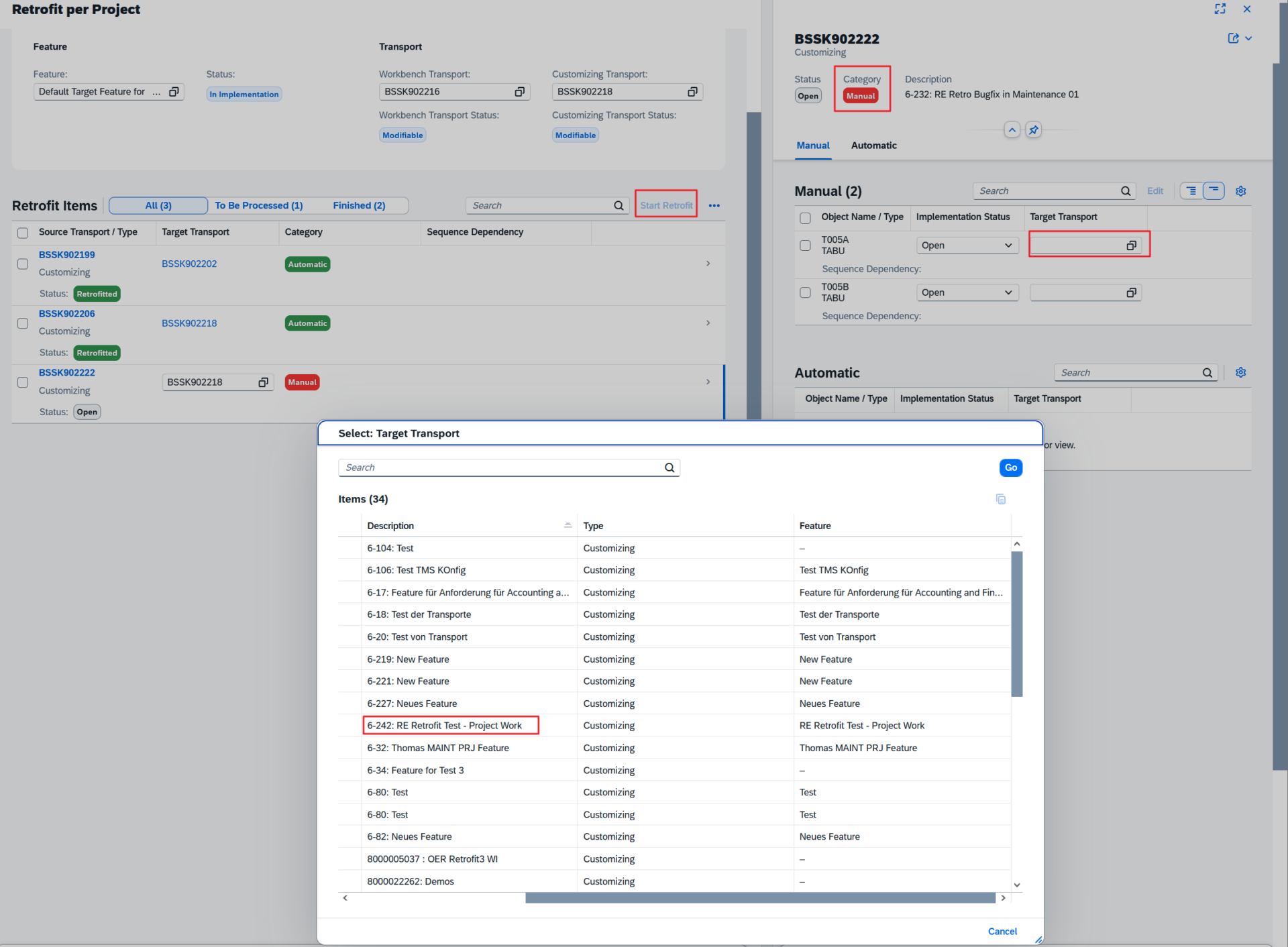1288x947 pixels.
Task: Click the dialog's horizontal scrollbar
Action: coord(759,898)
